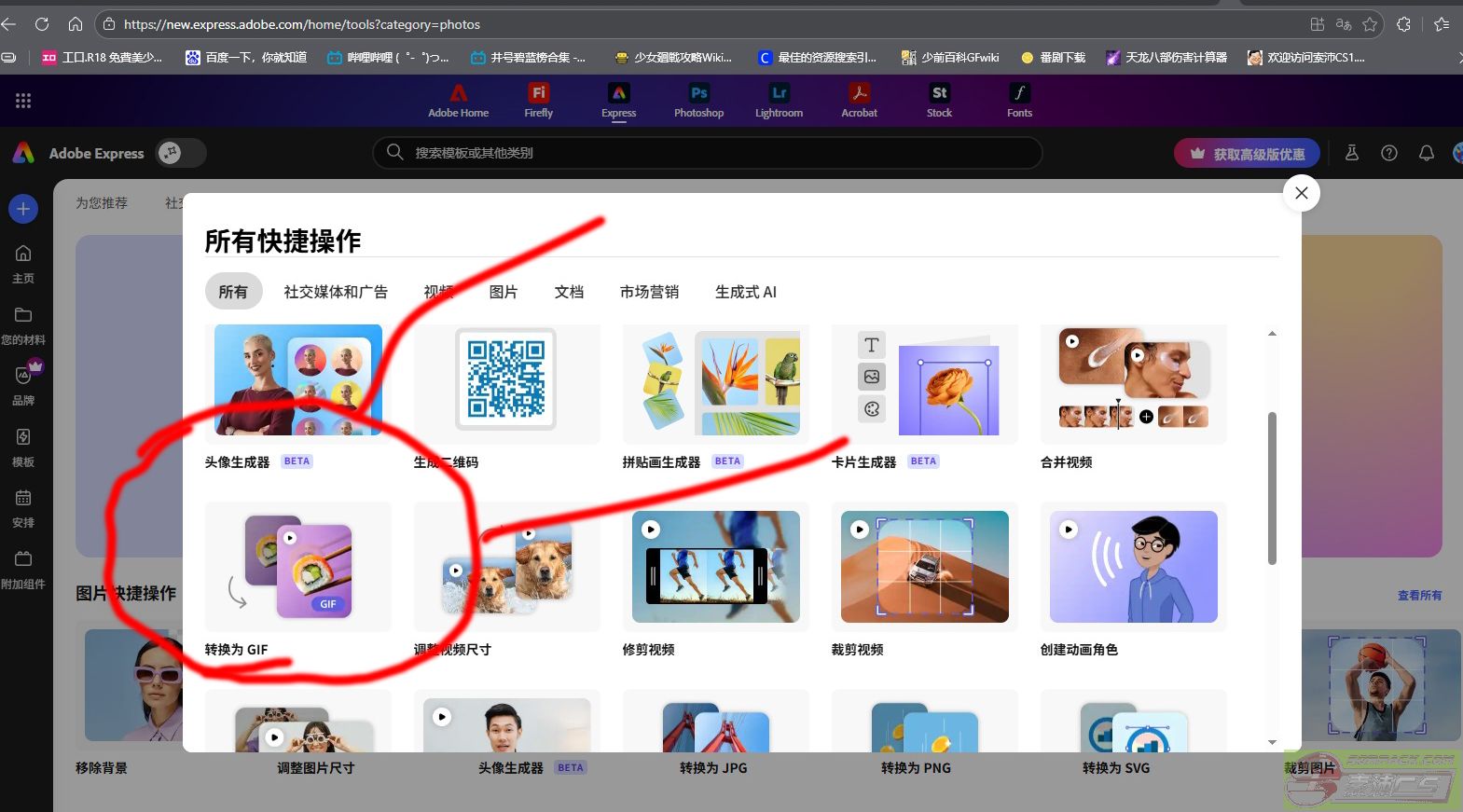
Task: Click the 查看所有 link
Action: [1418, 595]
